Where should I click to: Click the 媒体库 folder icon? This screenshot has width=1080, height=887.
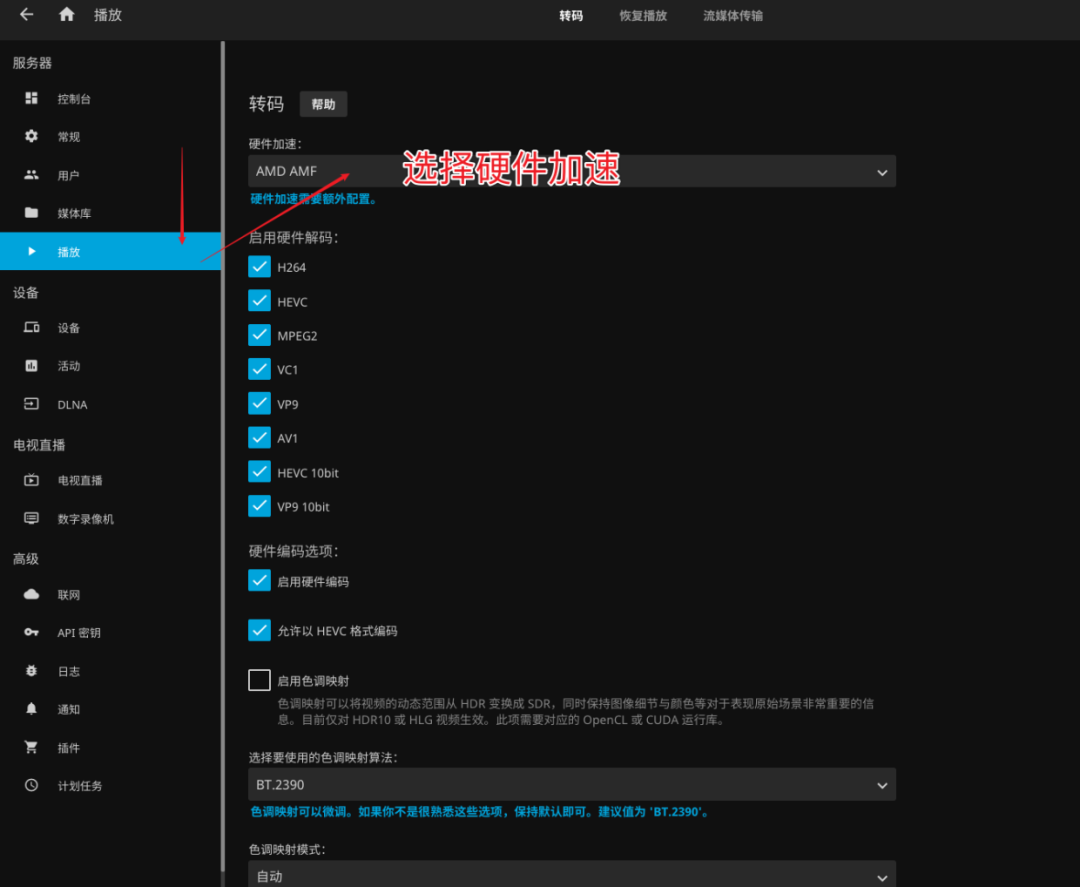(31, 213)
